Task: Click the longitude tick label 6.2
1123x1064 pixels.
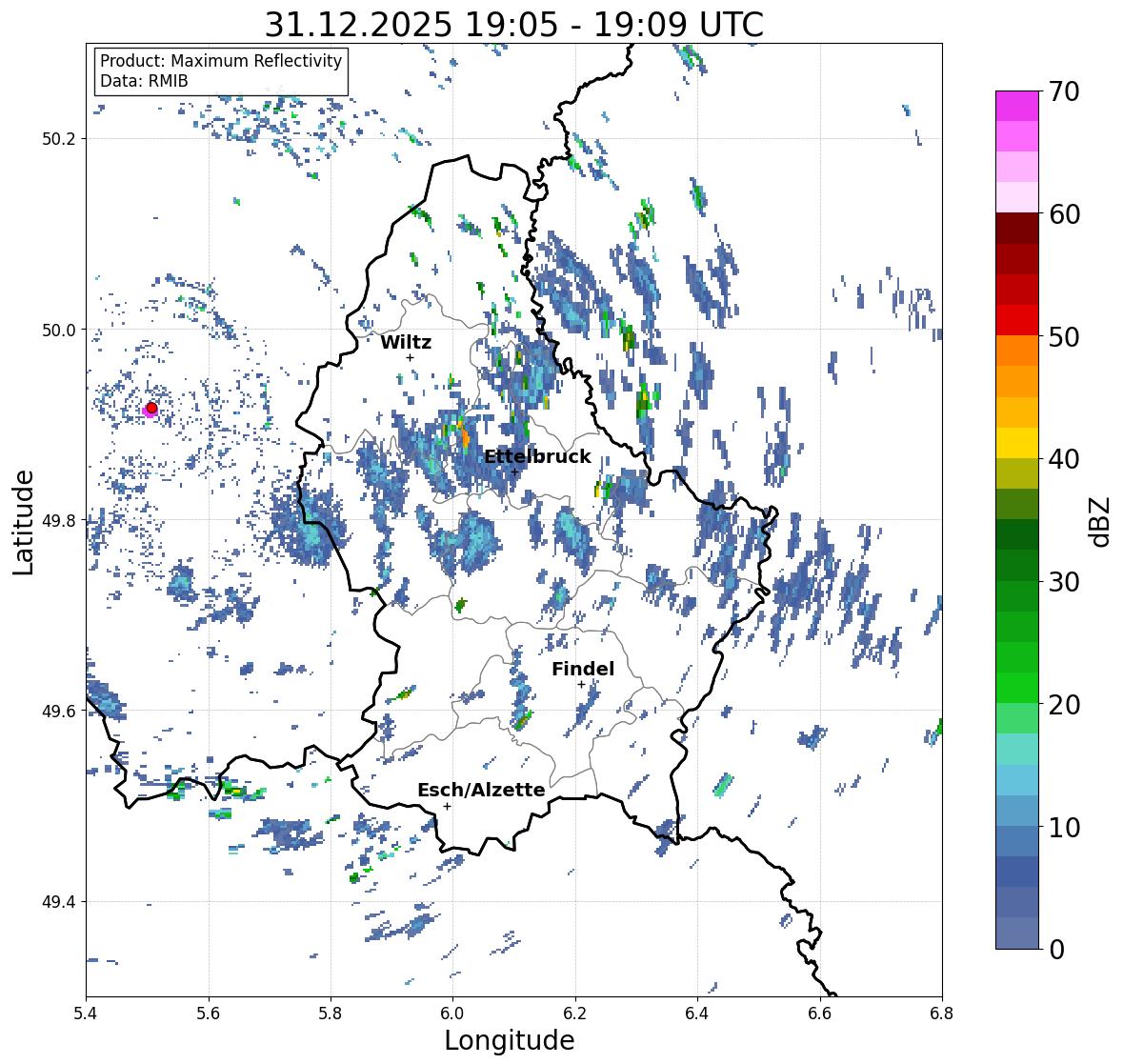Action: [x=575, y=1014]
